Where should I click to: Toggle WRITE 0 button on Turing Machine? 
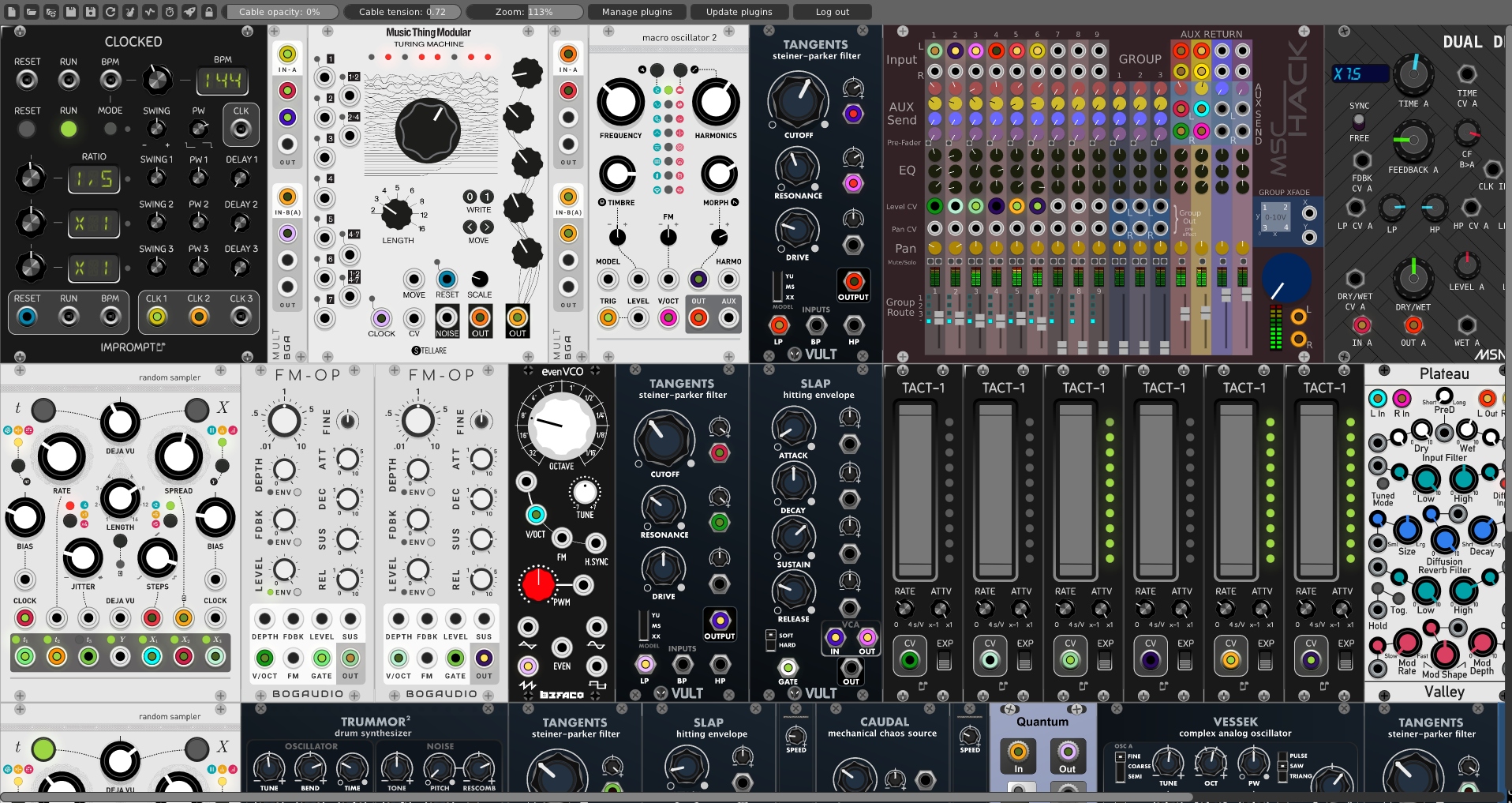point(470,197)
